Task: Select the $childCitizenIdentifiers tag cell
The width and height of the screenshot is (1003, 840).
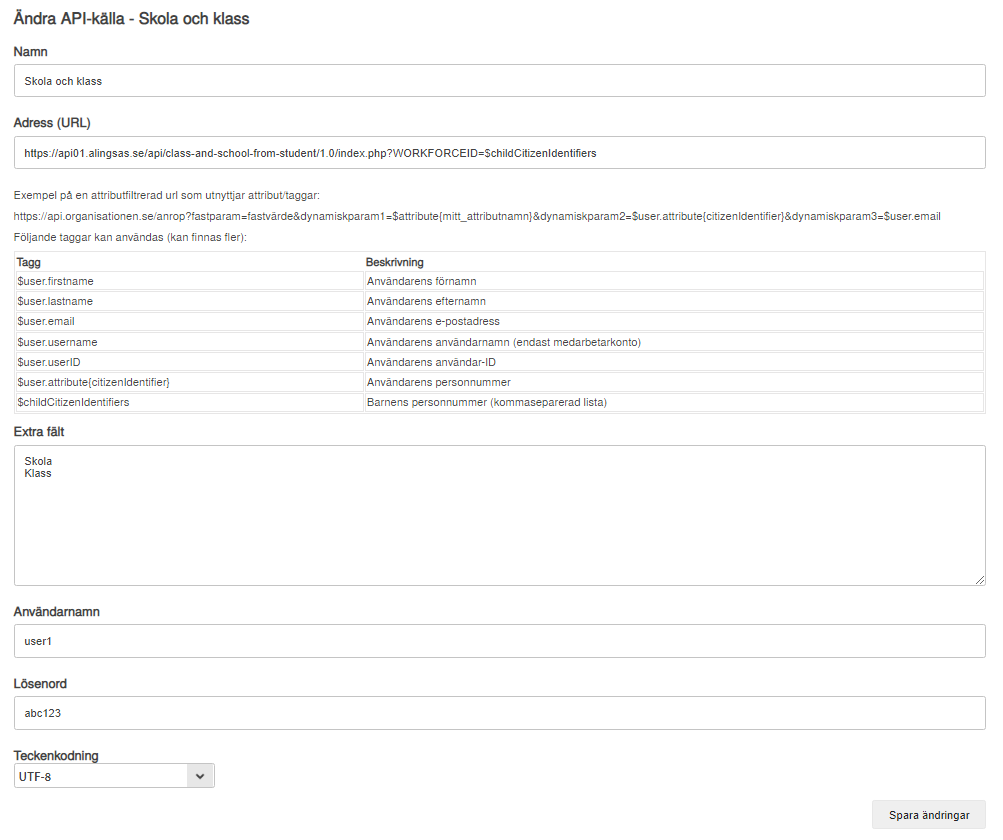Action: pyautogui.click(x=190, y=402)
